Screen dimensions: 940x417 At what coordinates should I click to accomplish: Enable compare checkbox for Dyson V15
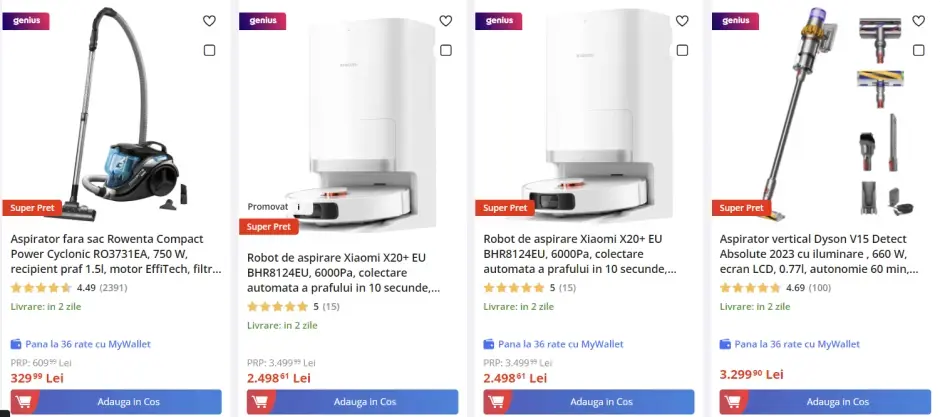918,50
